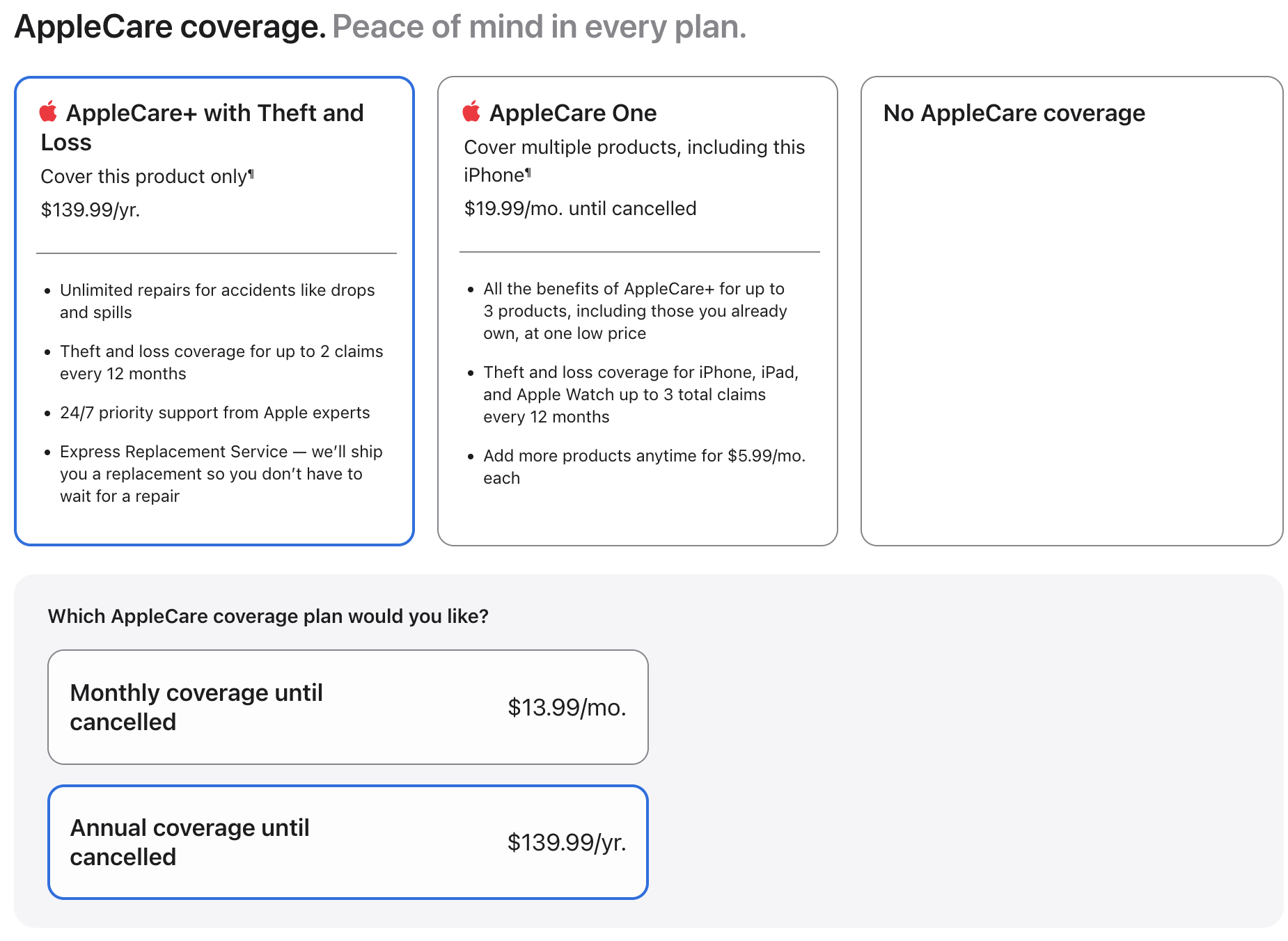Click the $19.99/mo. until cancelled price
Screen dimensions: 1288x941
pos(580,209)
